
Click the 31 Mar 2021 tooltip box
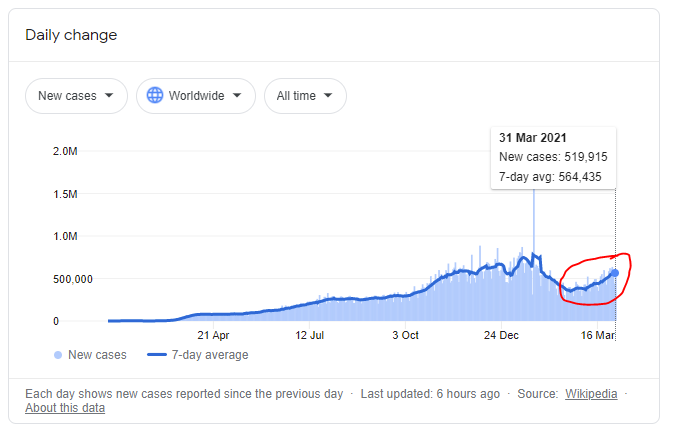tap(553, 157)
